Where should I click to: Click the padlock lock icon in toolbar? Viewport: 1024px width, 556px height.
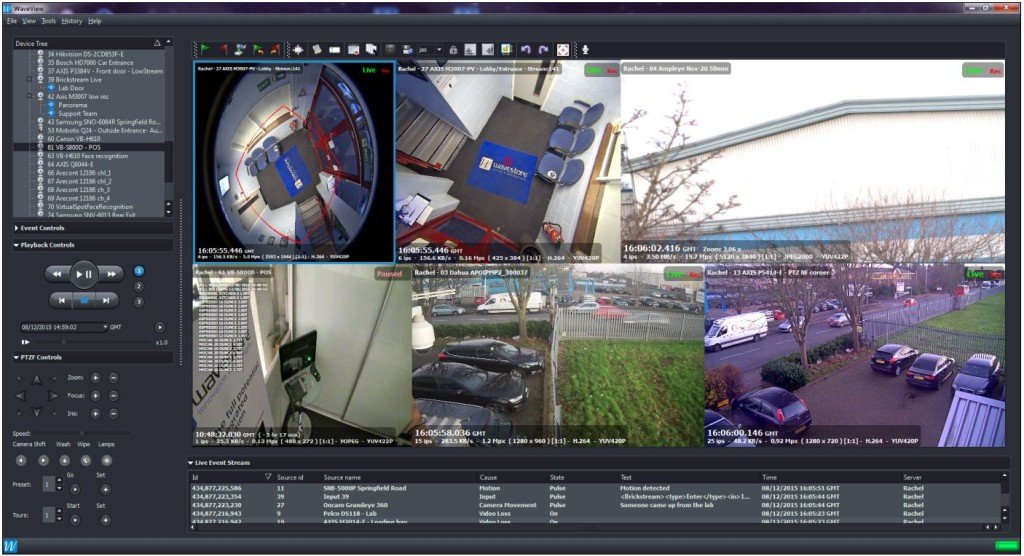(453, 49)
